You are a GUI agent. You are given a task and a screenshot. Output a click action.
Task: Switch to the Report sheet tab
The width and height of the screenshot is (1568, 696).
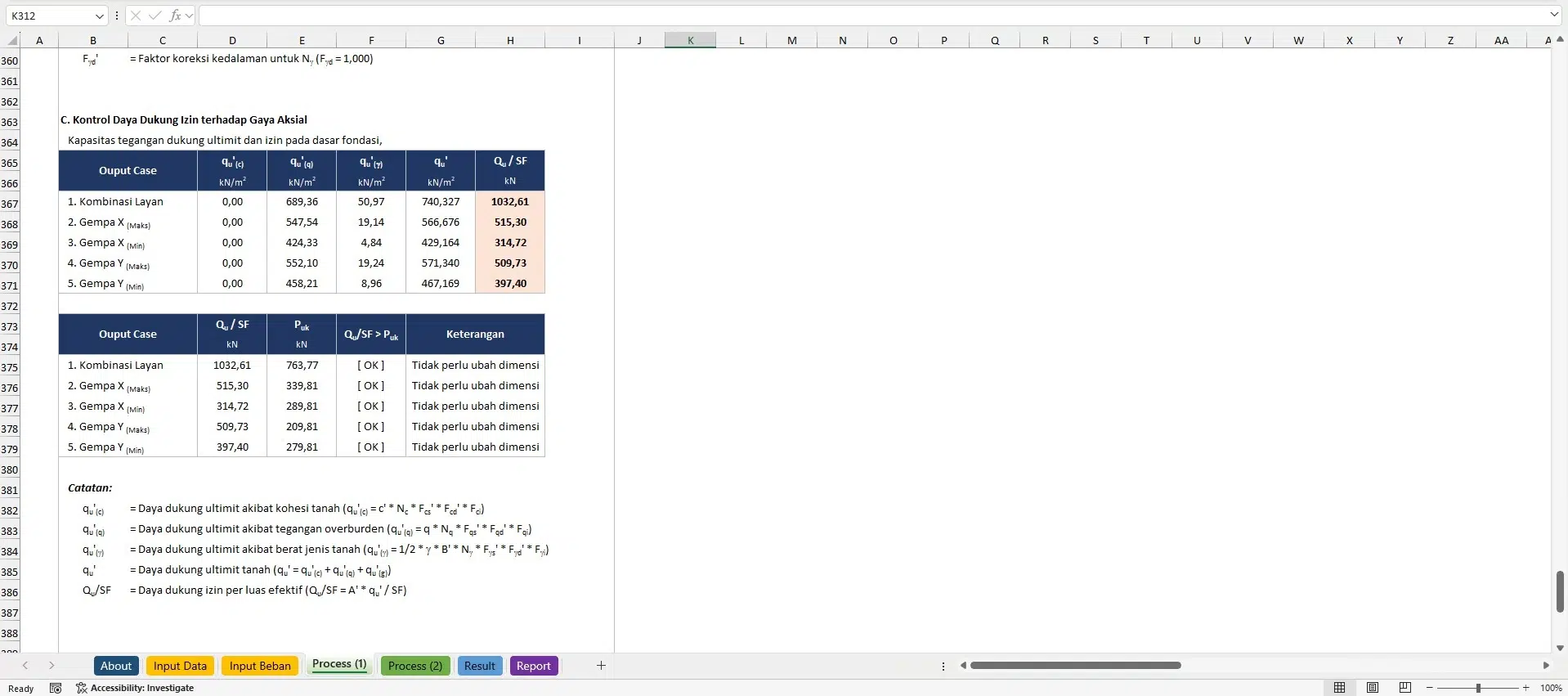tap(533, 666)
